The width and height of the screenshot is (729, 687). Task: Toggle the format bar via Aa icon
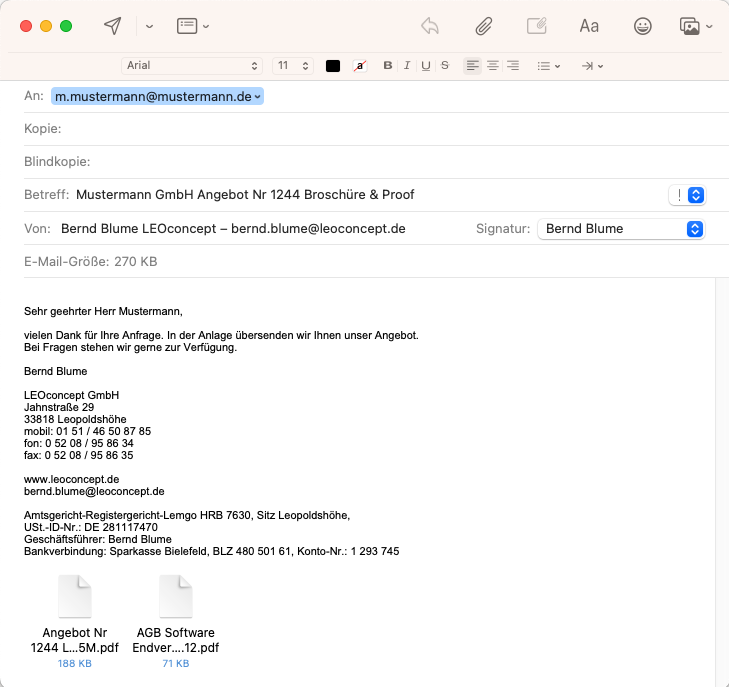(589, 26)
